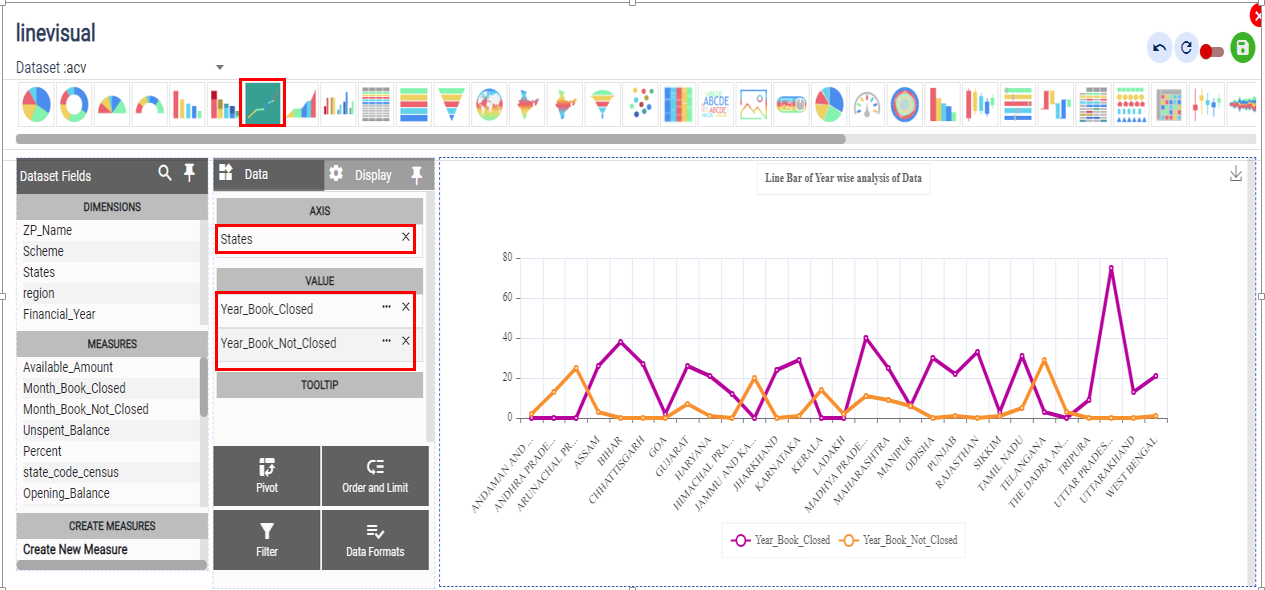This screenshot has height=590, width=1265.
Task: Select the donut chart type icon
Action: (74, 103)
